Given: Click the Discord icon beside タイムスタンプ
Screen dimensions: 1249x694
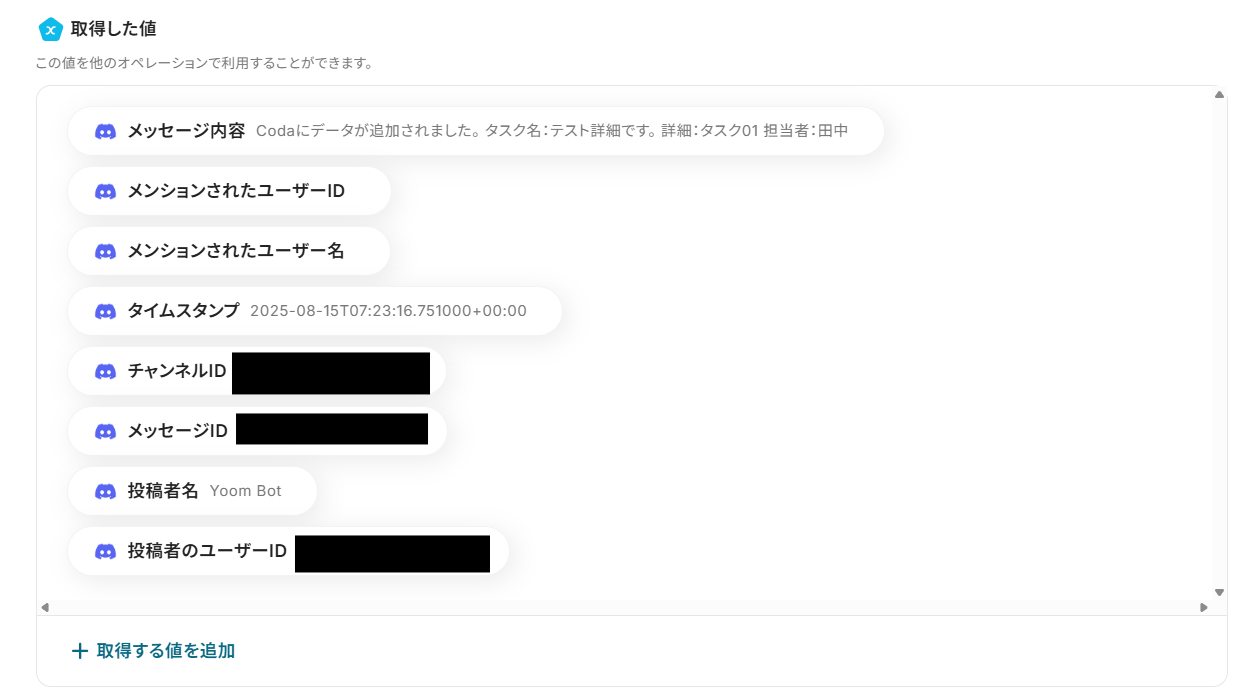Looking at the screenshot, I should pyautogui.click(x=105, y=311).
